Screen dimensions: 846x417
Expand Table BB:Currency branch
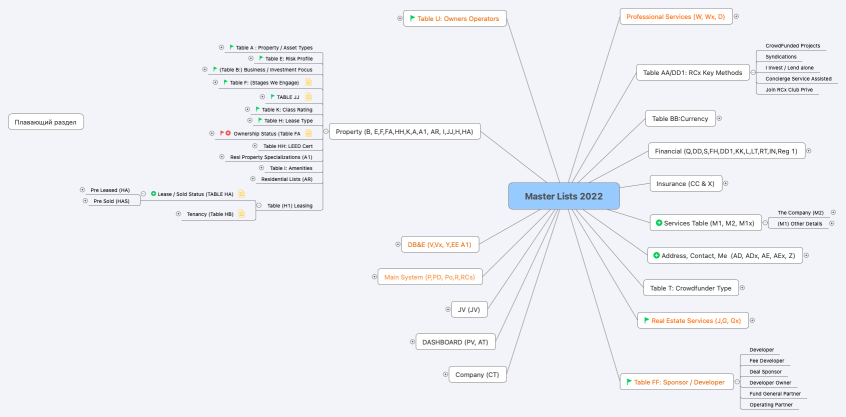719,118
